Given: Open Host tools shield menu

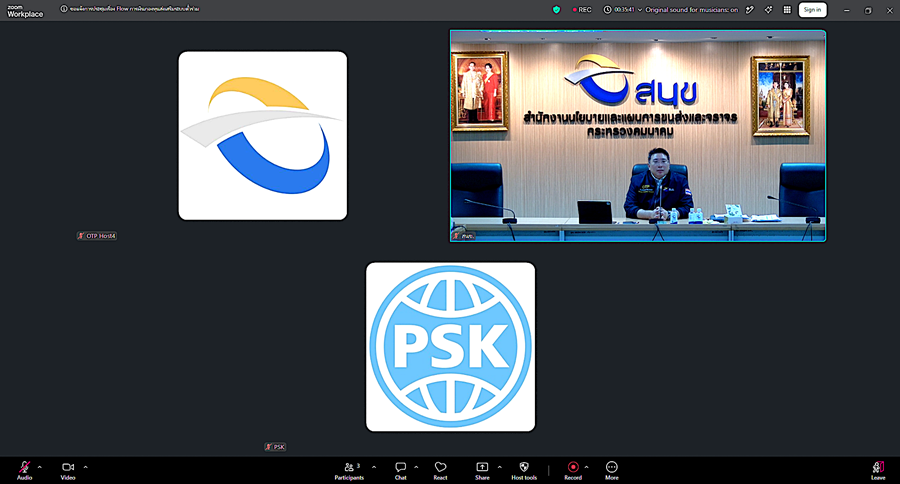Looking at the screenshot, I should tap(524, 470).
